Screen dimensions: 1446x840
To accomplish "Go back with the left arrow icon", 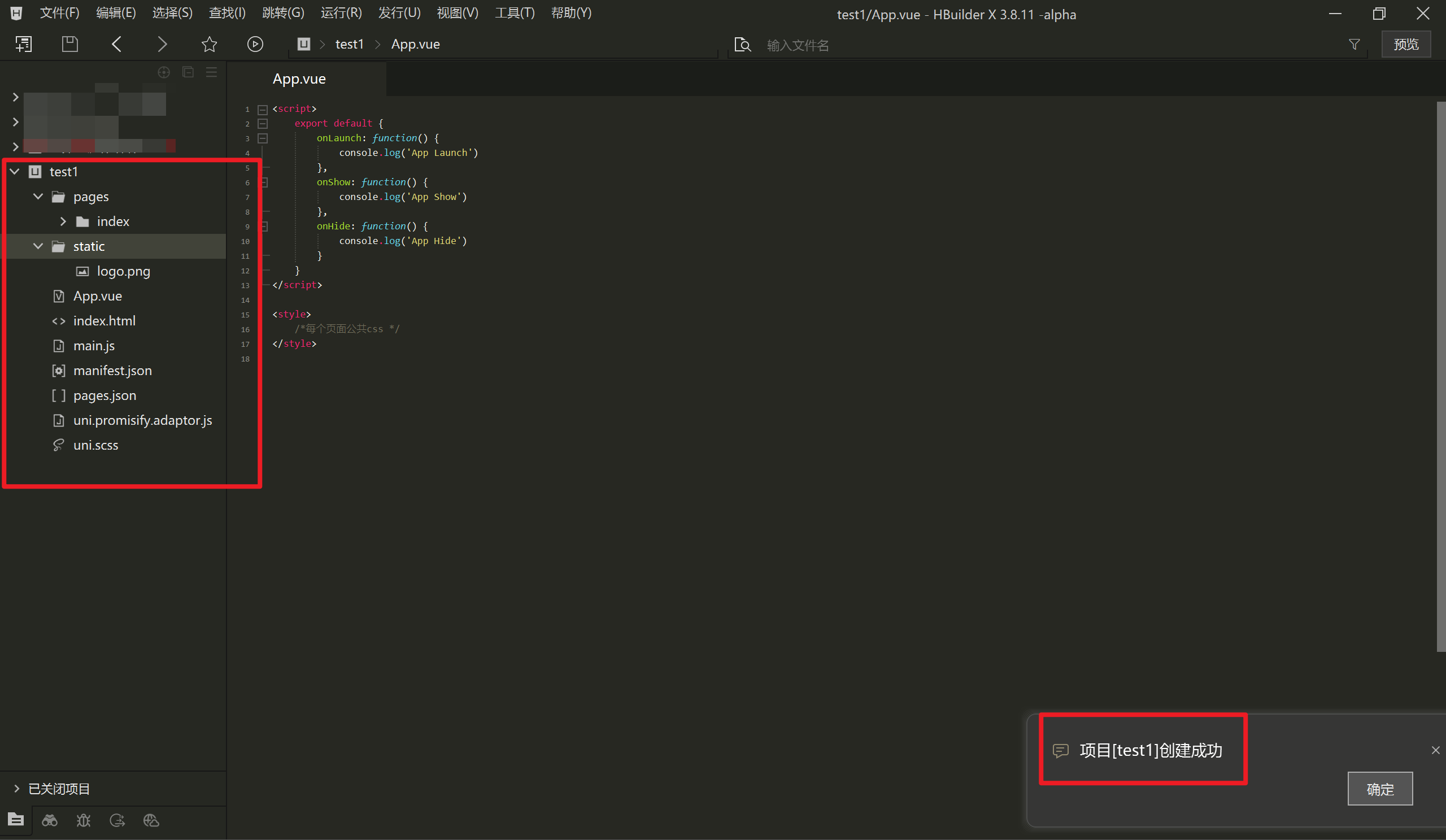I will coord(116,44).
